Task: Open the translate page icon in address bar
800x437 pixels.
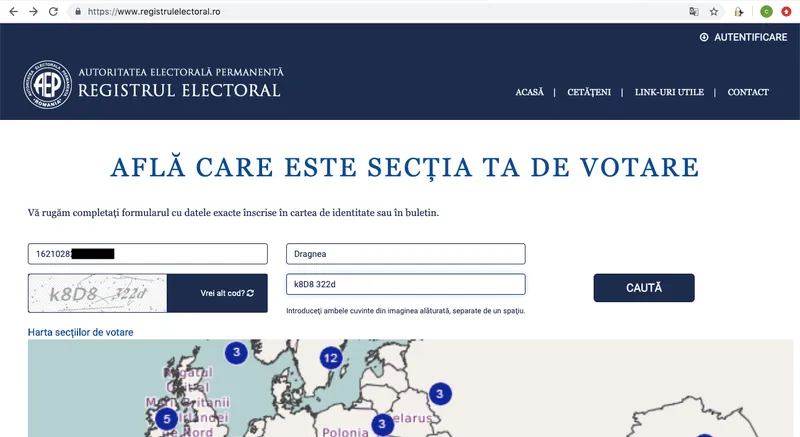Action: [694, 11]
